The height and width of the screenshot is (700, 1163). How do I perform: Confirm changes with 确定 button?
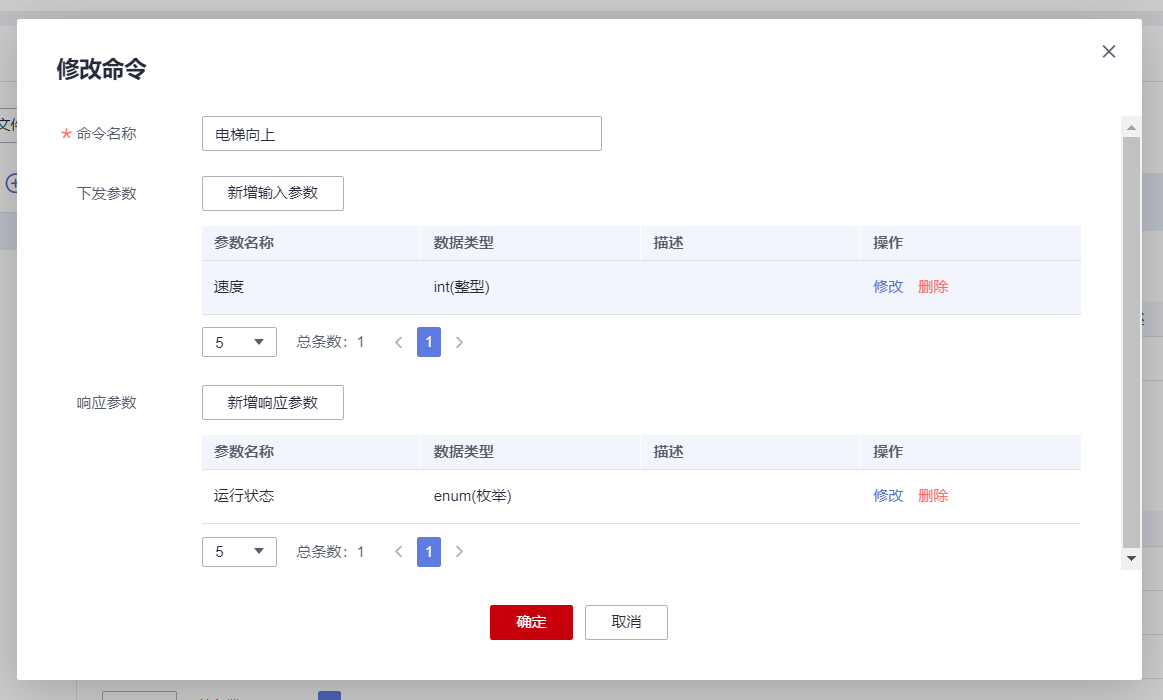(531, 622)
